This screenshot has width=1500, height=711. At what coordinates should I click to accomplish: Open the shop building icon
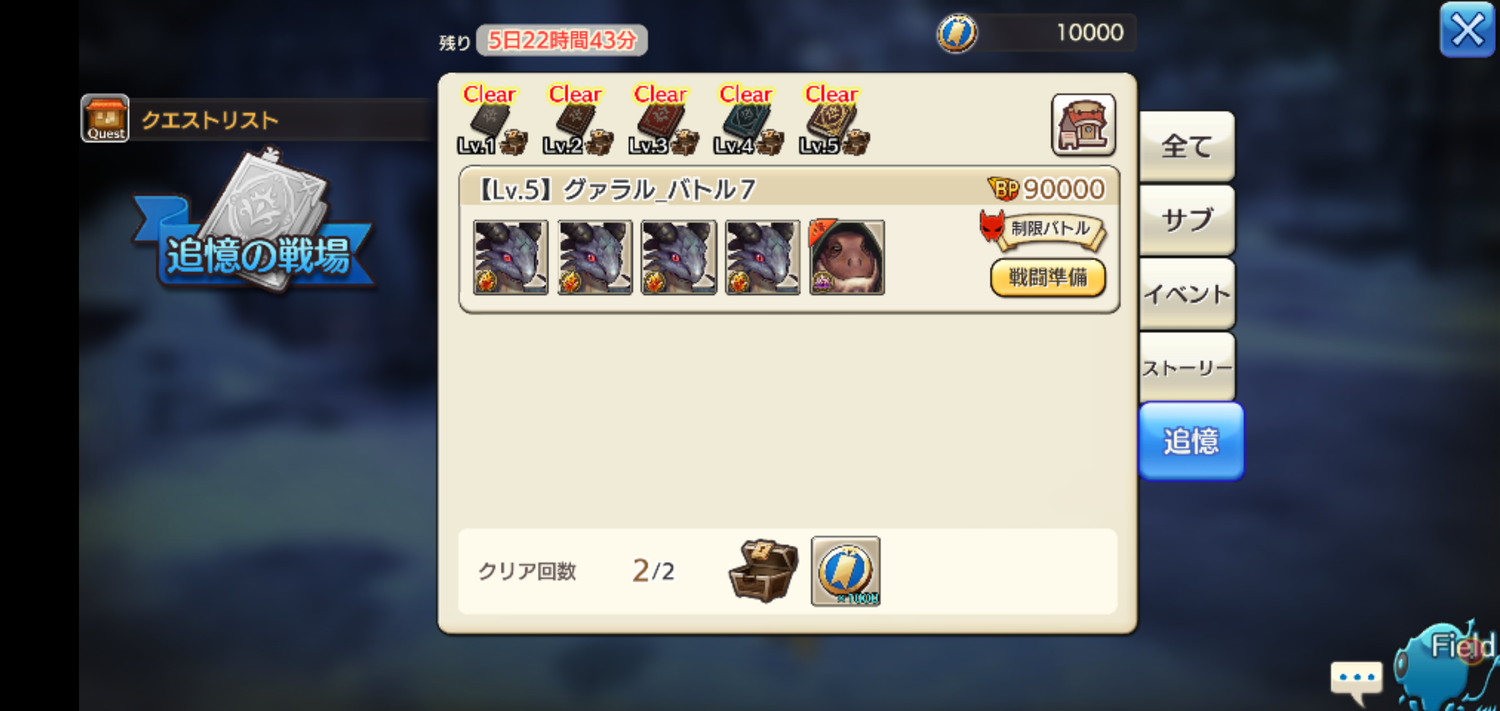(1083, 125)
